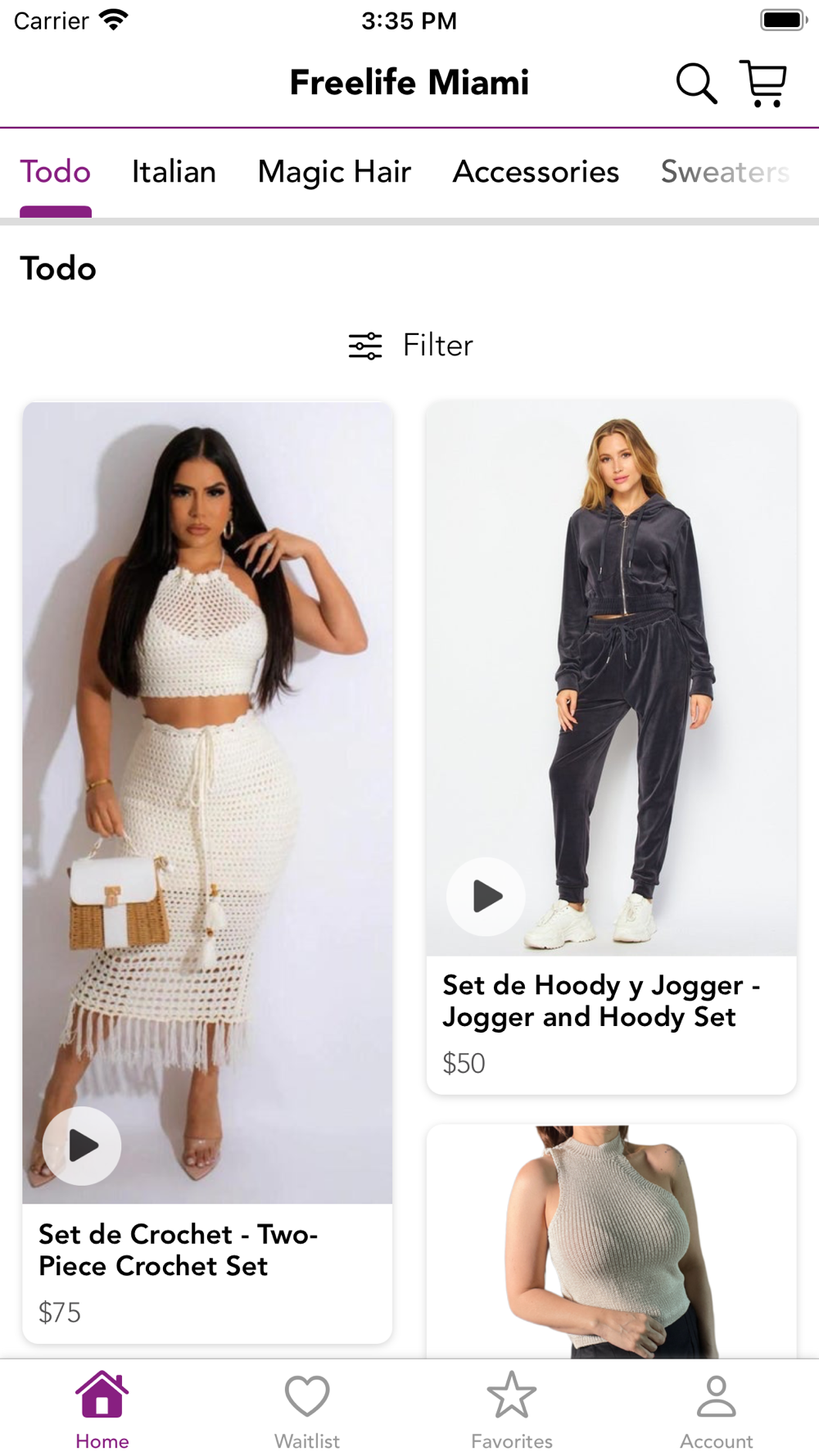Select the Sweaters tab
Viewport: 819px width, 1456px height.
click(726, 172)
